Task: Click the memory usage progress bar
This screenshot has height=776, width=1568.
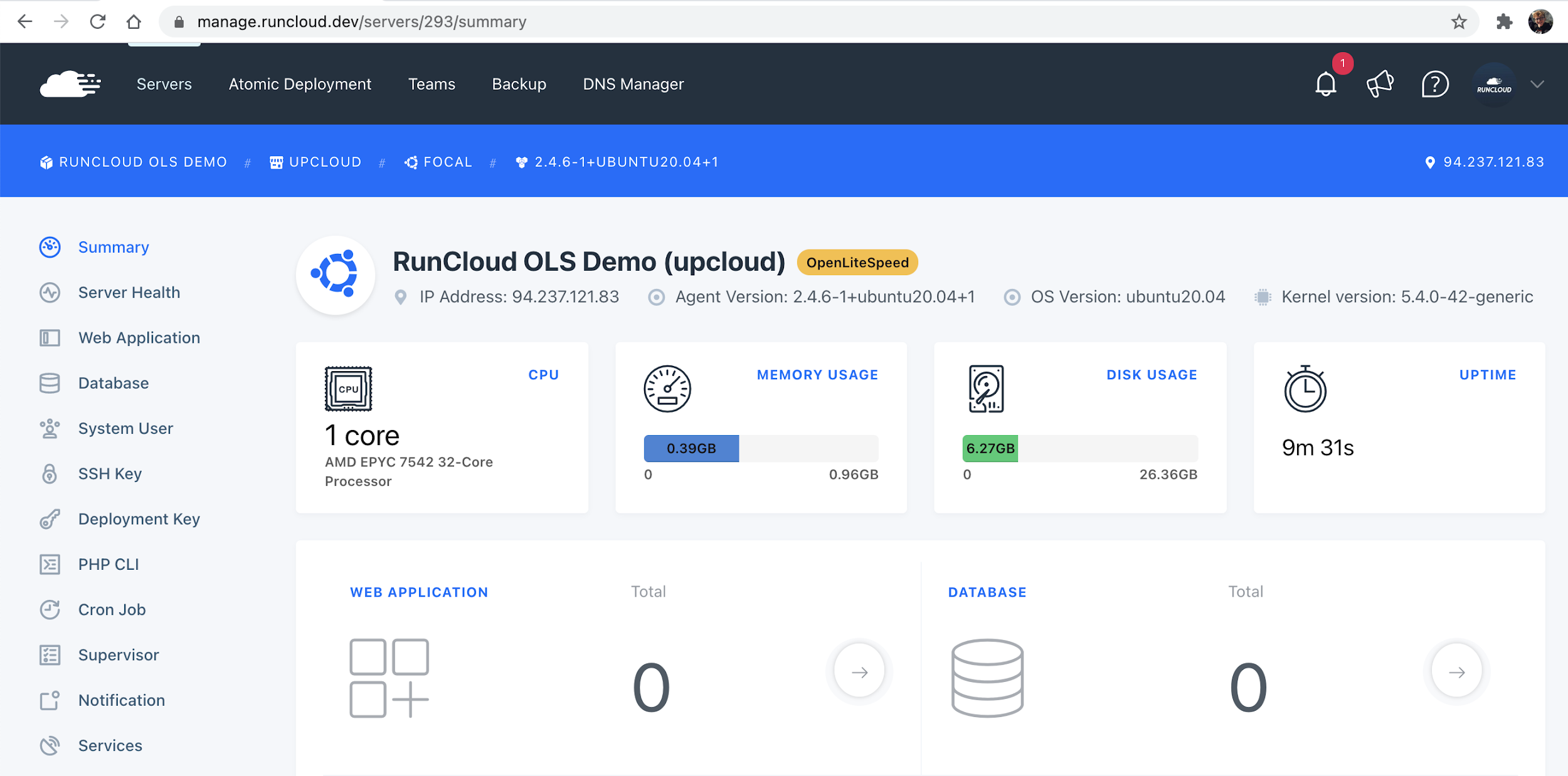Action: 761,448
